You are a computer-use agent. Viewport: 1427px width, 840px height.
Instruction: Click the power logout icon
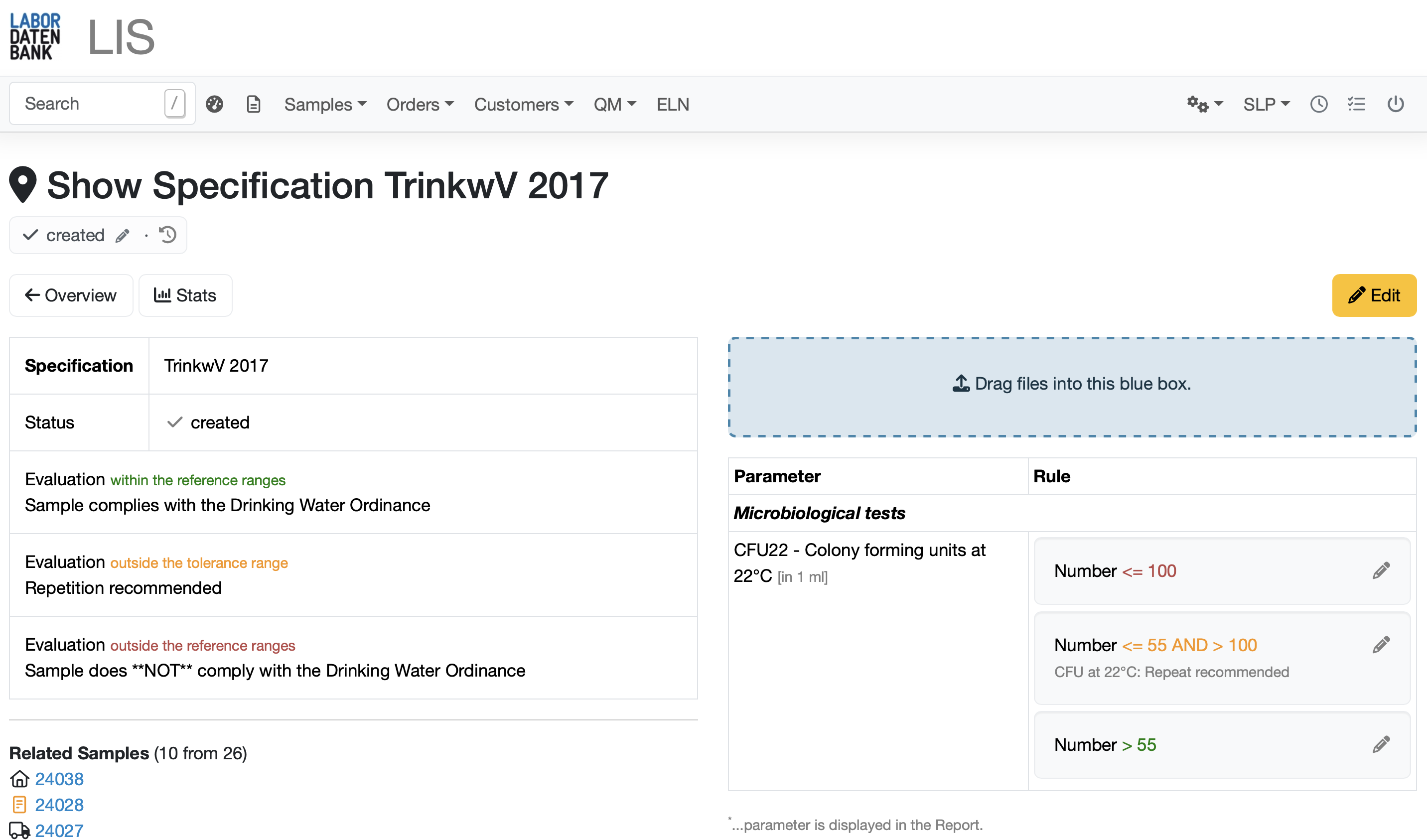[x=1395, y=104]
